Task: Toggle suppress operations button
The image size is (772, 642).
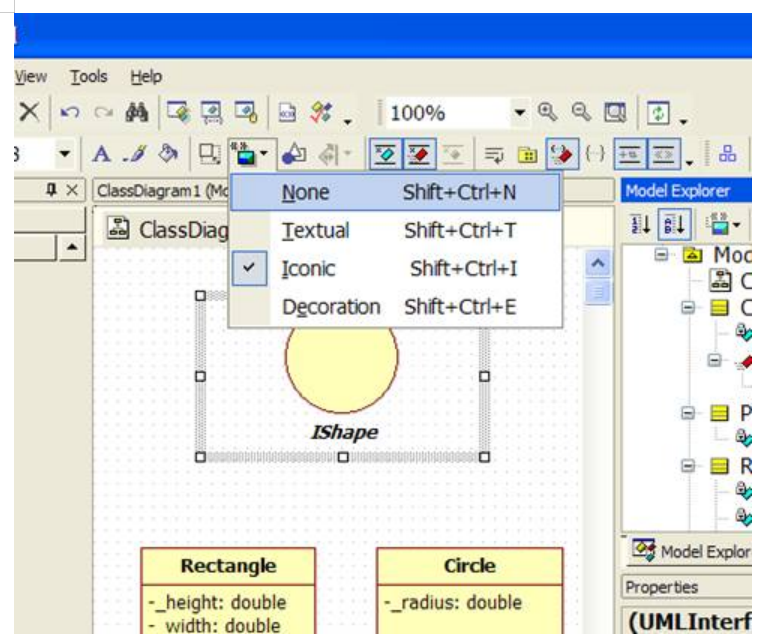Action: pyautogui.click(x=419, y=155)
